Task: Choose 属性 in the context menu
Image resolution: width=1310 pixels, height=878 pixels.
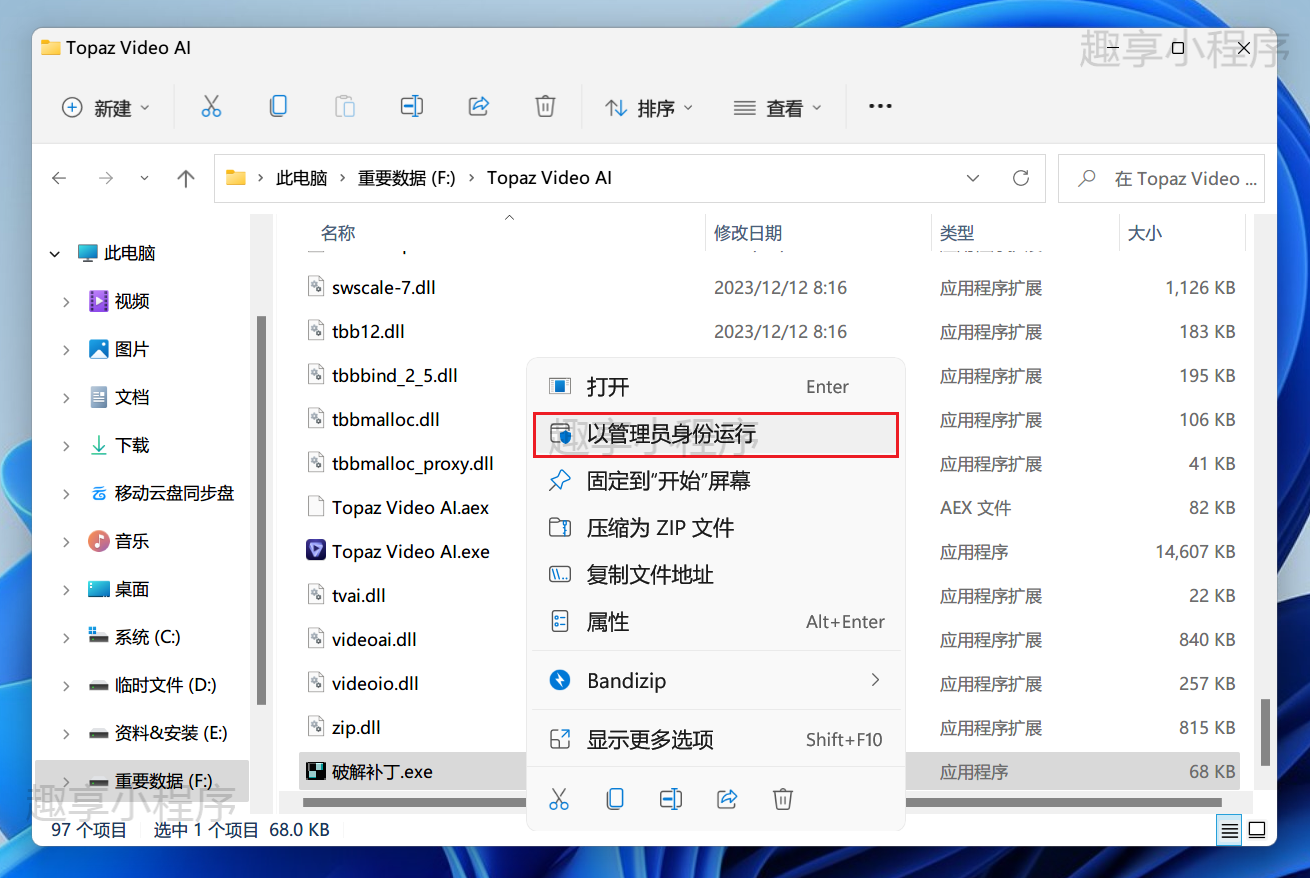Action: (x=716, y=621)
